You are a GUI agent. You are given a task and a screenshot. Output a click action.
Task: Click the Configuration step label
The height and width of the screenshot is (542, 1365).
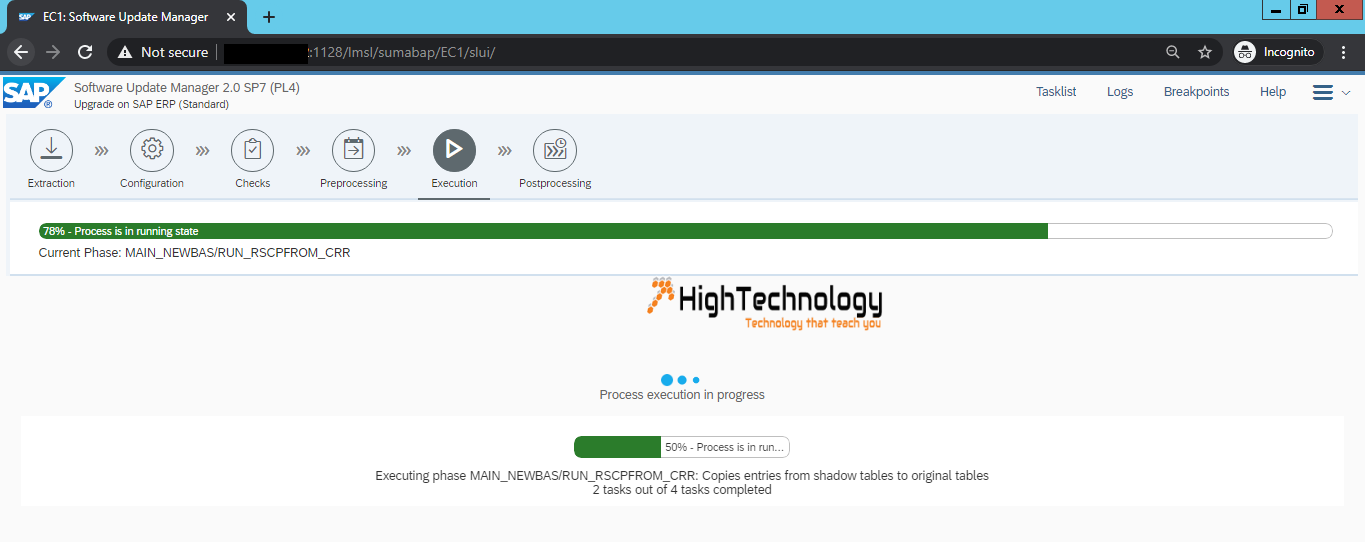pos(152,184)
